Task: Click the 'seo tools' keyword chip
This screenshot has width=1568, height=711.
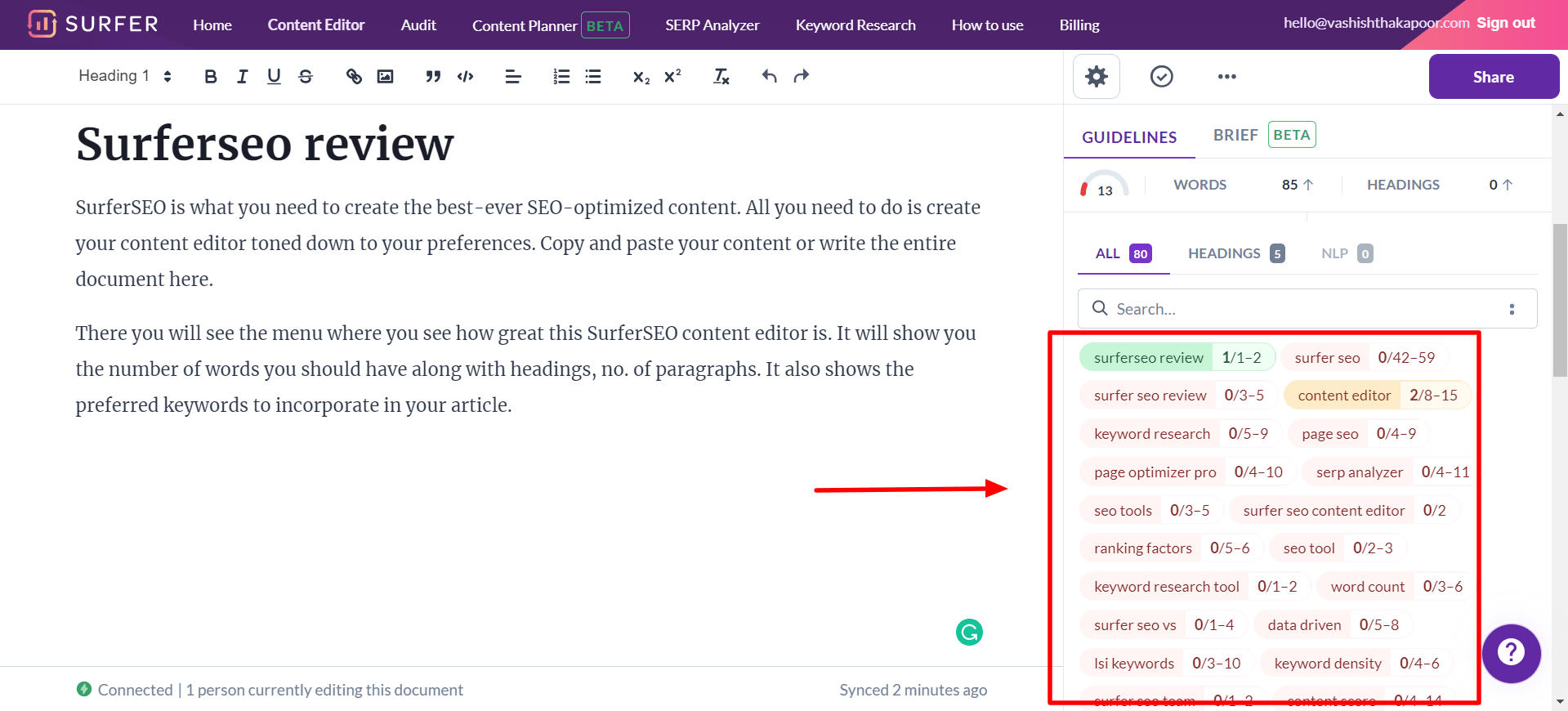Action: (x=1152, y=511)
